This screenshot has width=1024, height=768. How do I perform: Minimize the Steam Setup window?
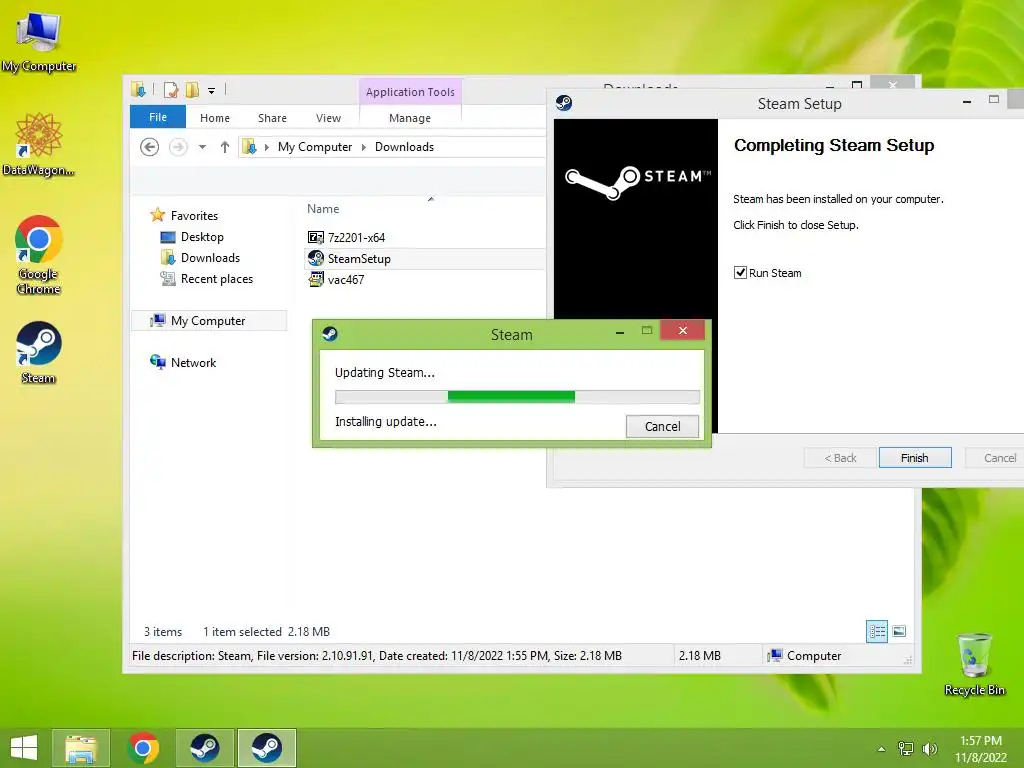(967, 101)
